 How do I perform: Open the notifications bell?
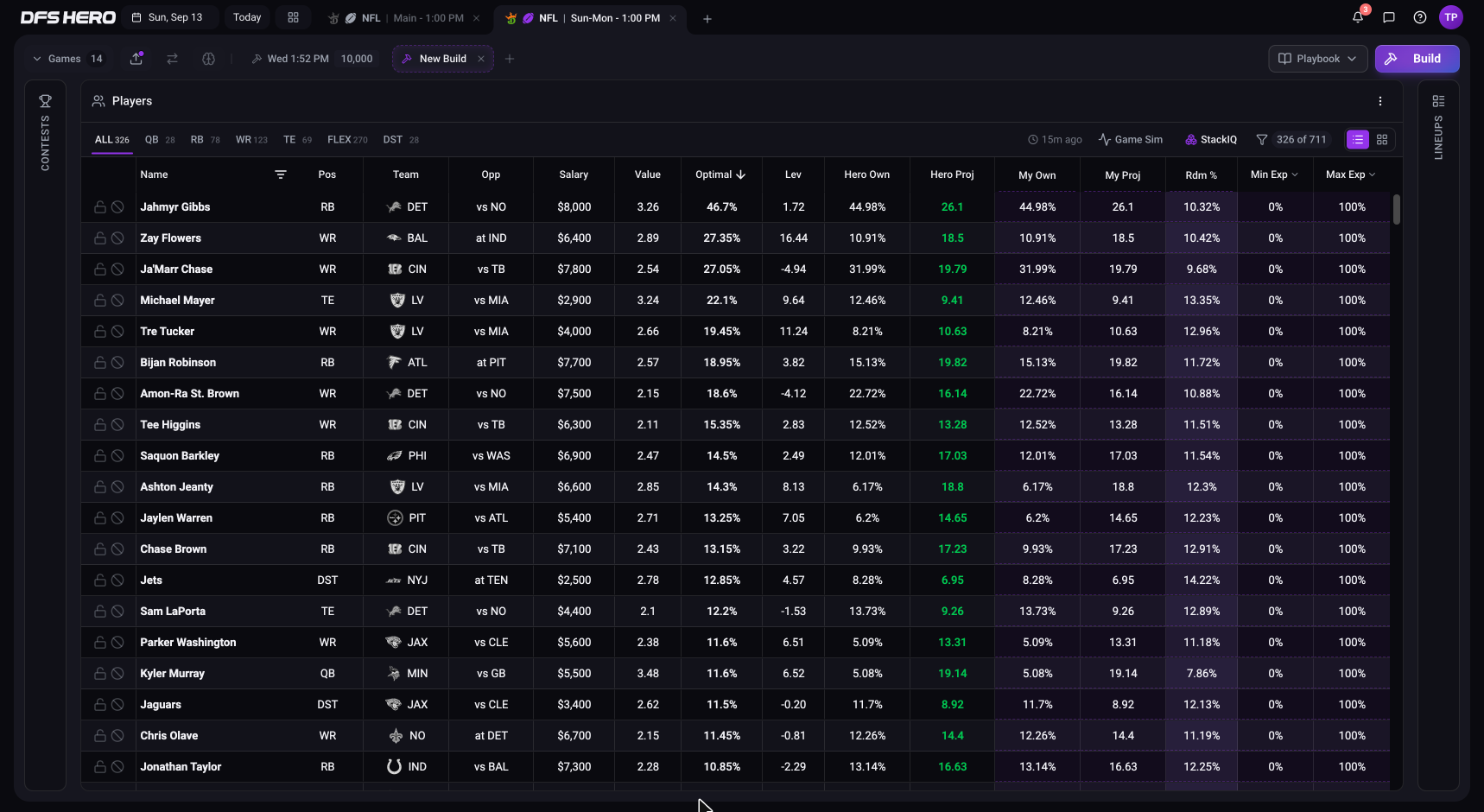tap(1358, 17)
